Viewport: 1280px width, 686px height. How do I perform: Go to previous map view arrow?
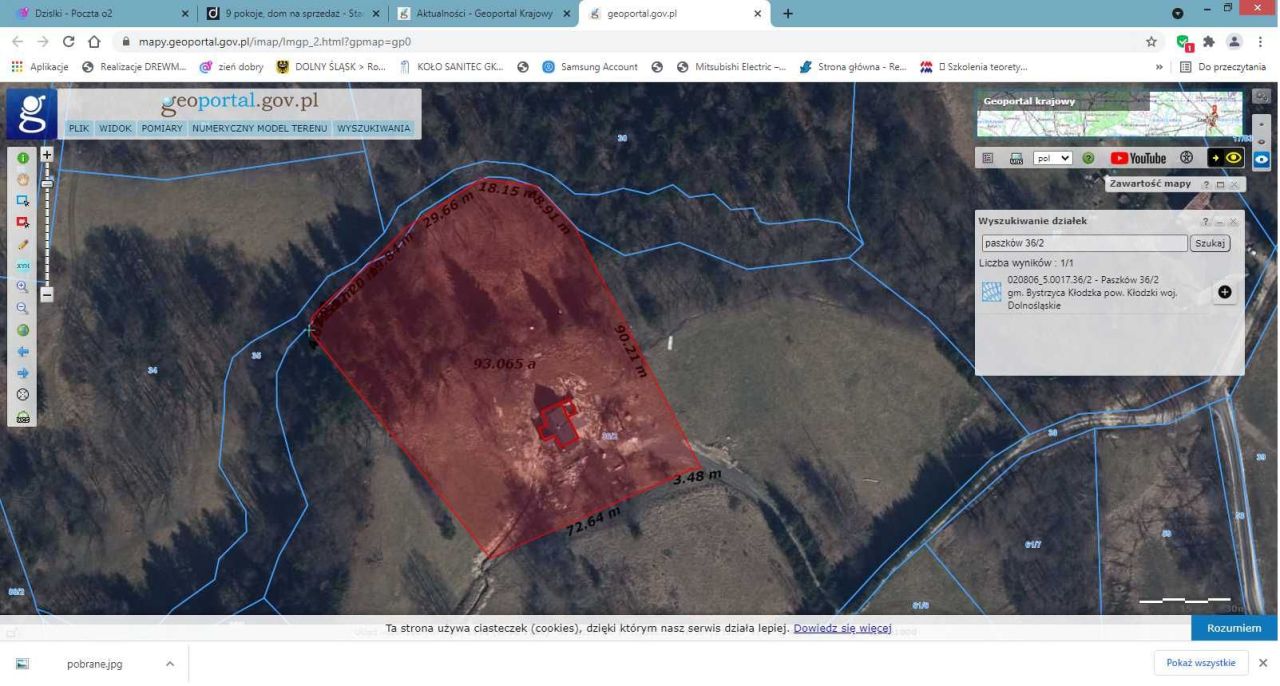tap(22, 352)
